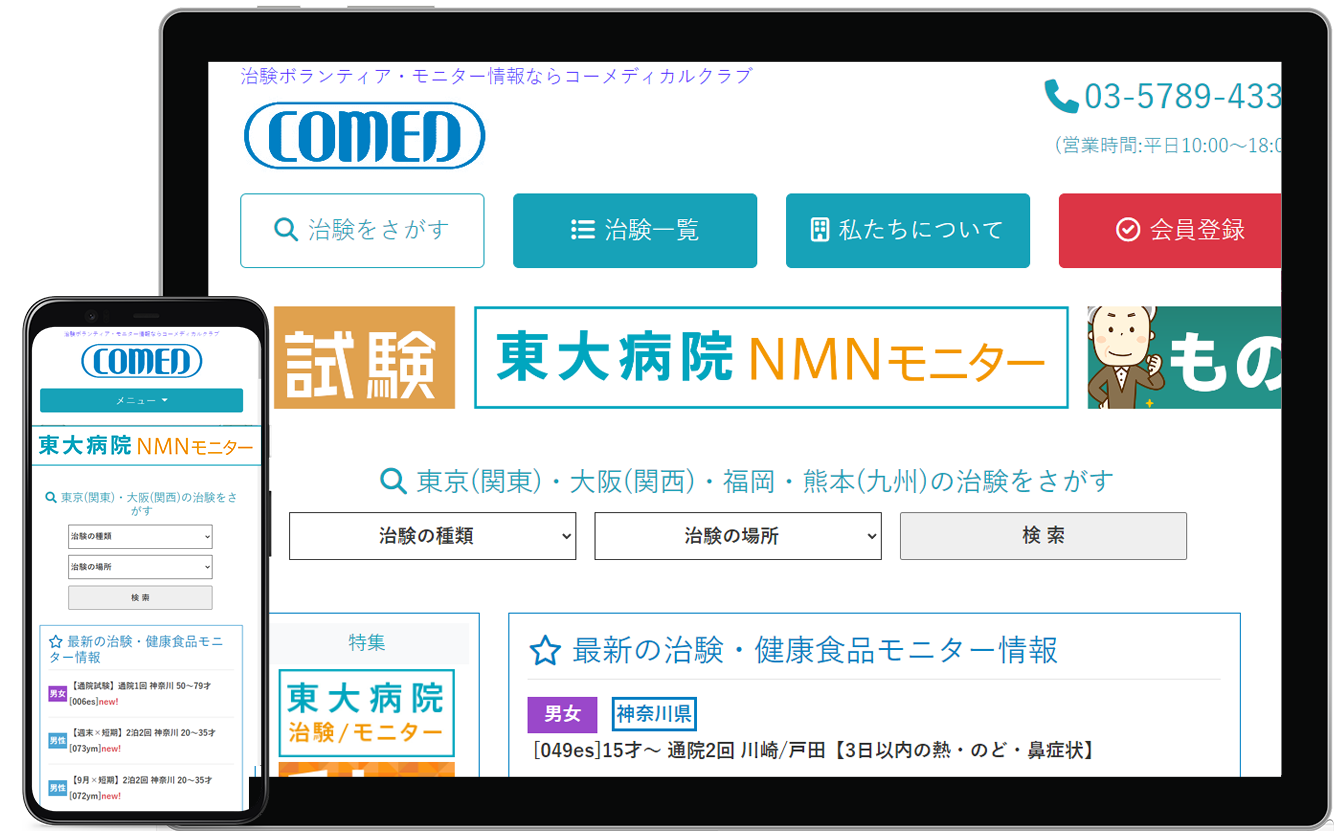This screenshot has width=1341, height=831.
Task: Expand the メニュー dropdown on the phone
Action: (x=141, y=400)
